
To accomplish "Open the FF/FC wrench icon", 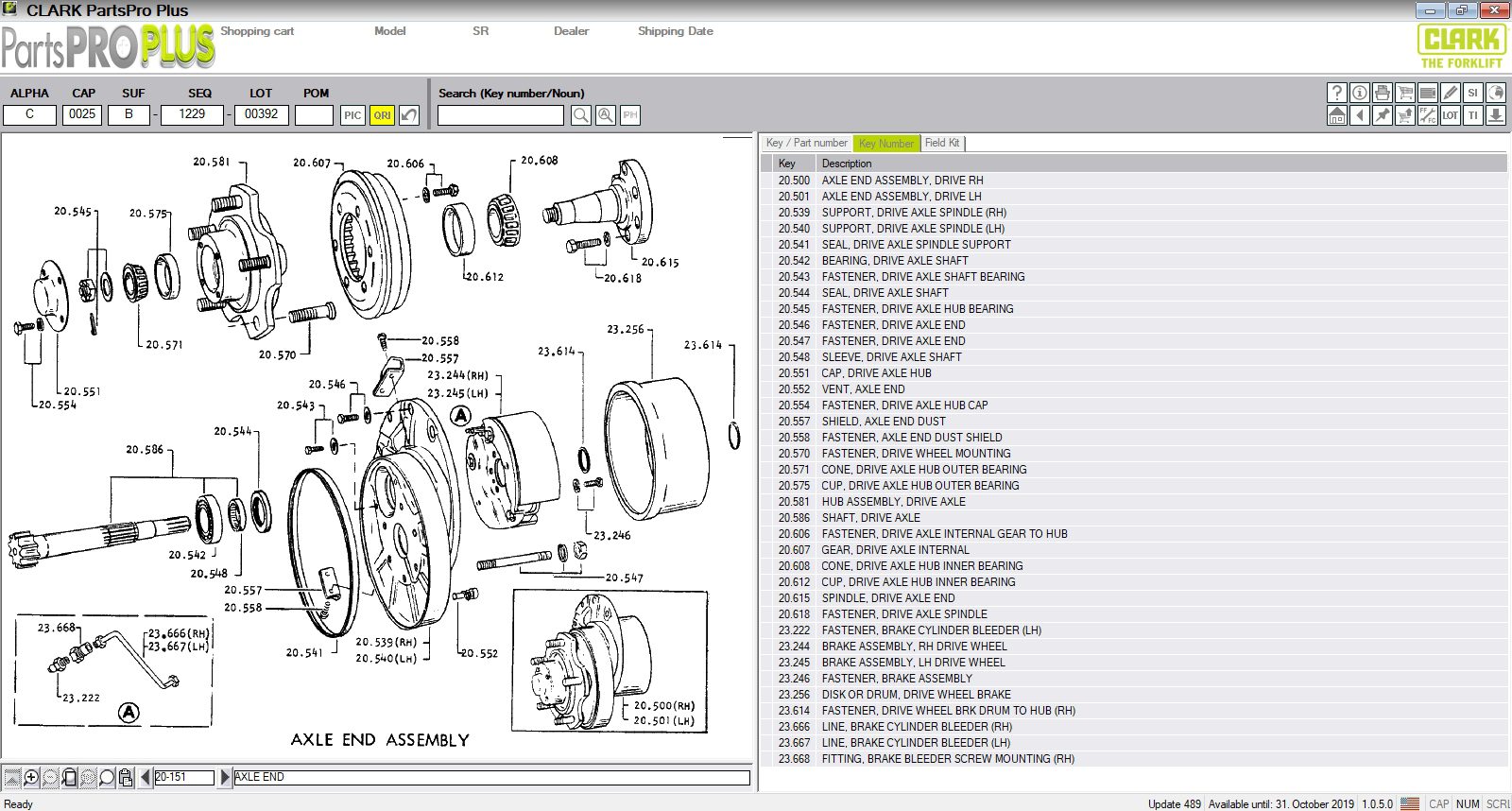I will [x=1428, y=115].
